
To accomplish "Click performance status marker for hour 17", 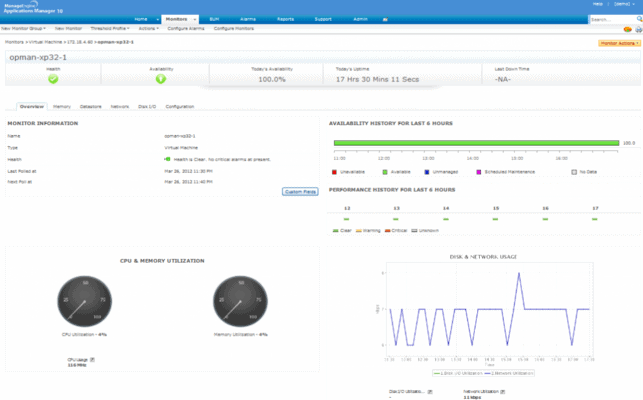I will click(x=595, y=219).
